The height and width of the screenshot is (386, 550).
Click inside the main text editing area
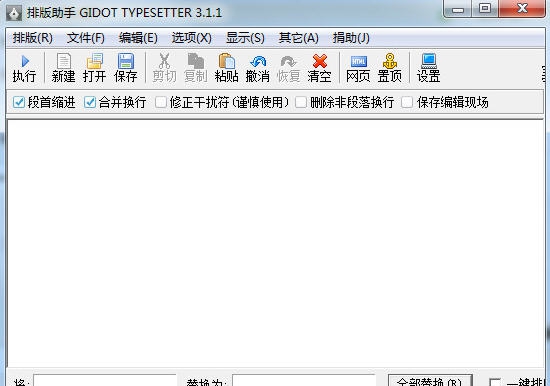275,244
